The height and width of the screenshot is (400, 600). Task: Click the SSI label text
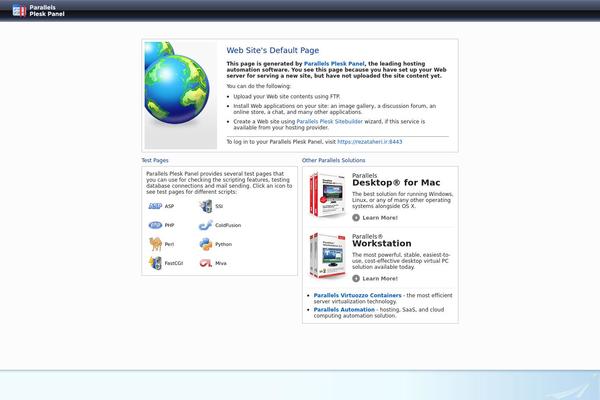tap(219, 206)
